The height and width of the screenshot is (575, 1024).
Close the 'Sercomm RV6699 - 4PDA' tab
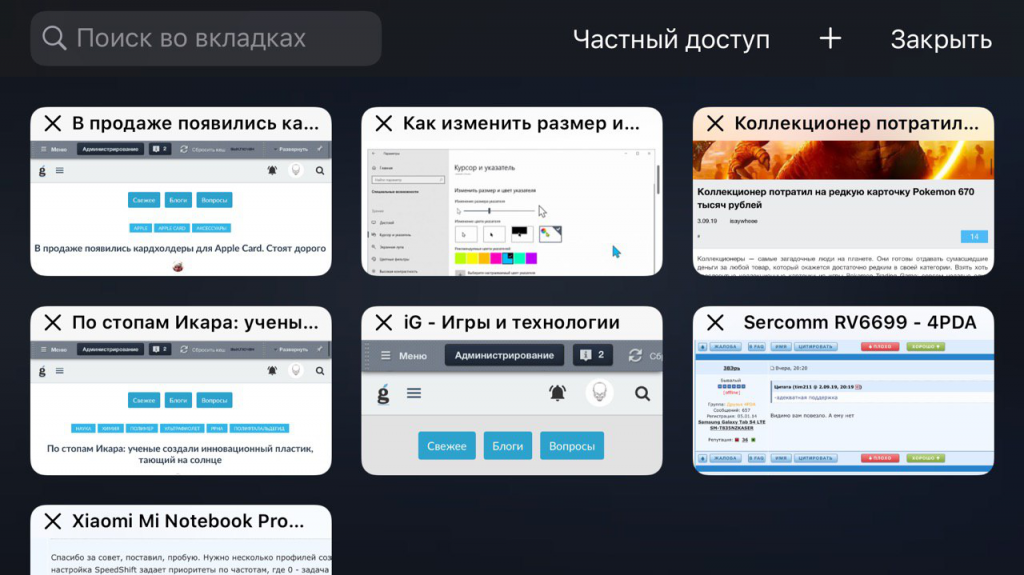[x=715, y=322]
